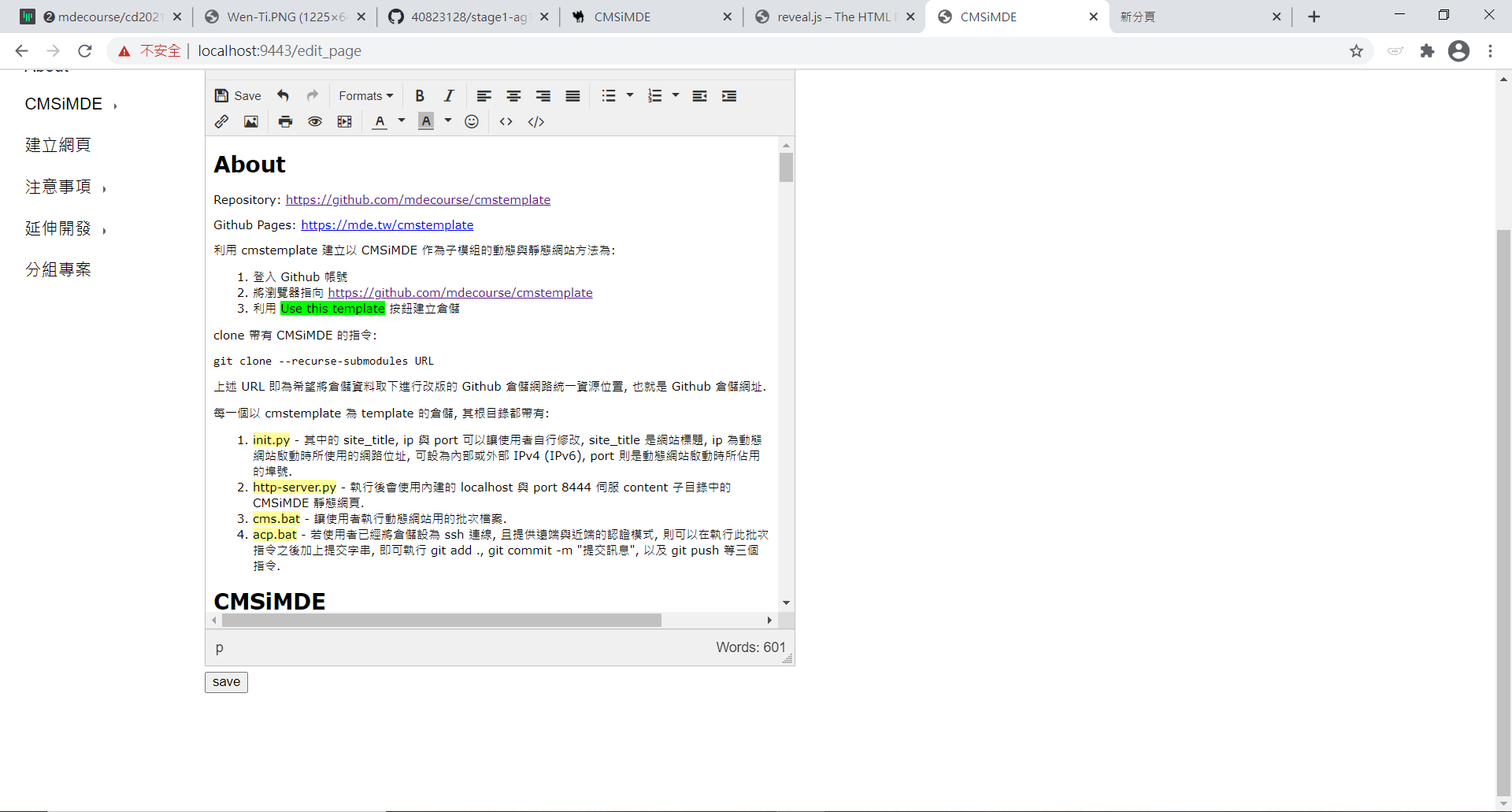This screenshot has height=812, width=1512.
Task: Insert or edit a link
Action: tap(221, 121)
